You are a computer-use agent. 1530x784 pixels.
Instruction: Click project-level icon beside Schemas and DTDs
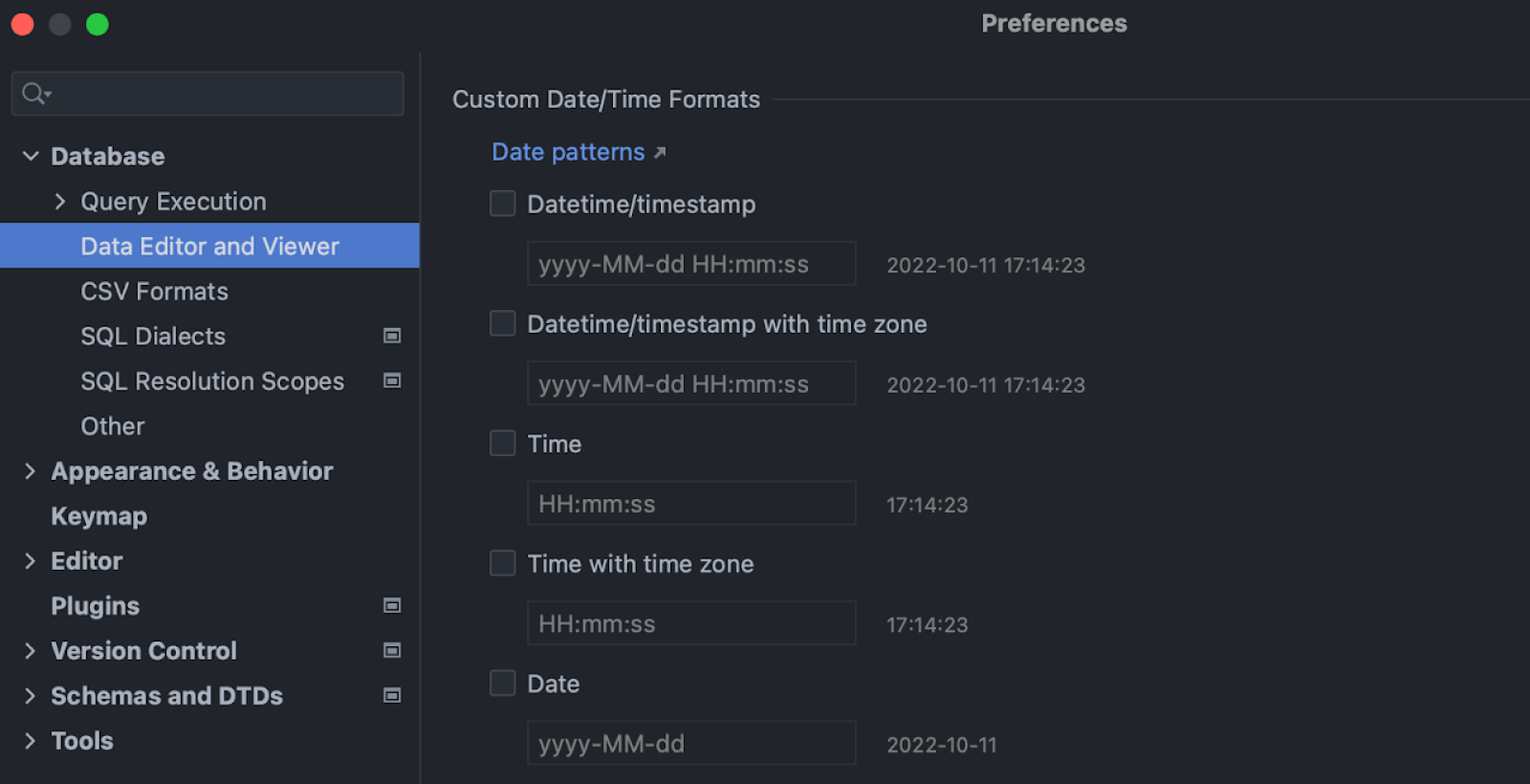[392, 695]
